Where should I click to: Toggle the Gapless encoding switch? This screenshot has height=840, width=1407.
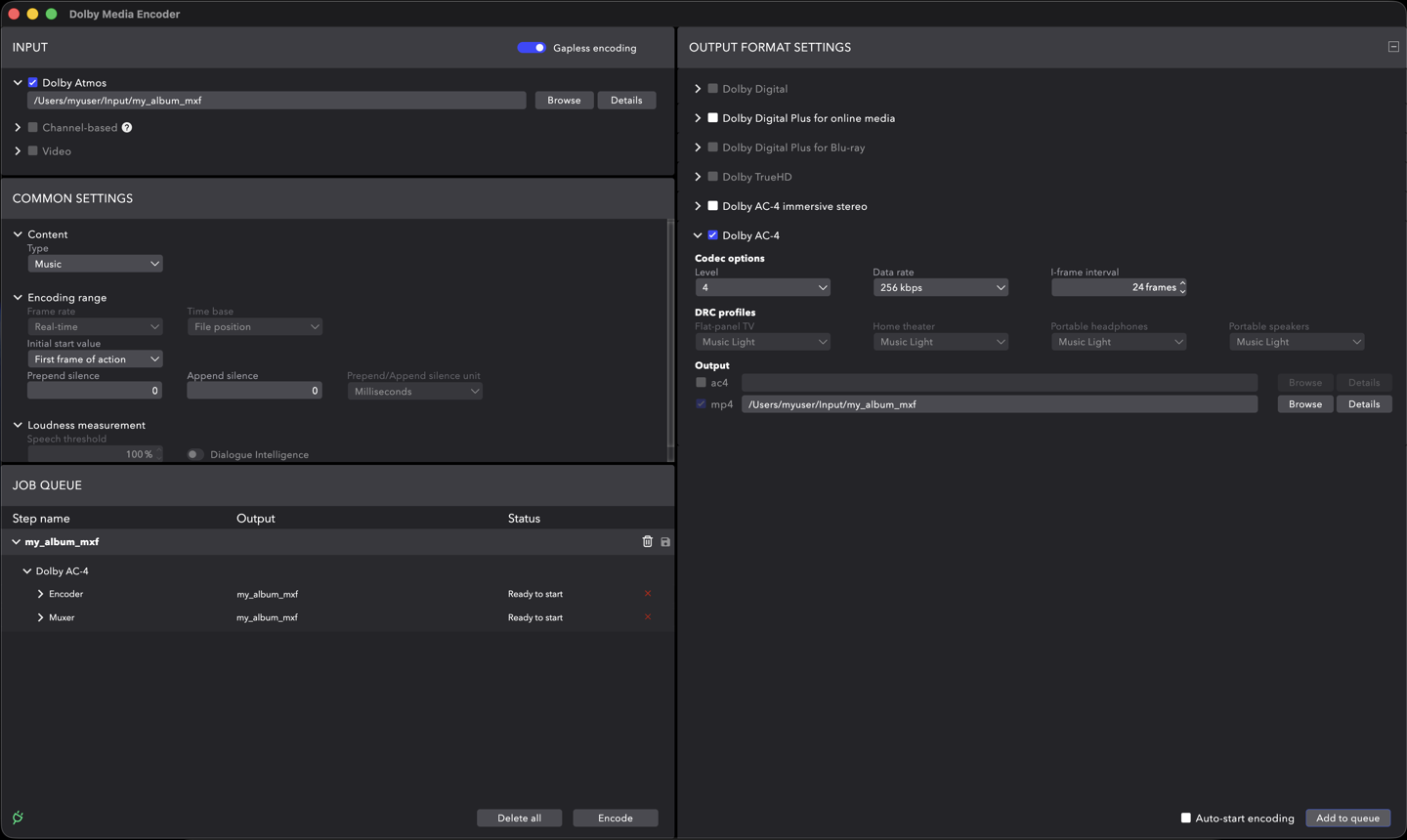click(532, 47)
